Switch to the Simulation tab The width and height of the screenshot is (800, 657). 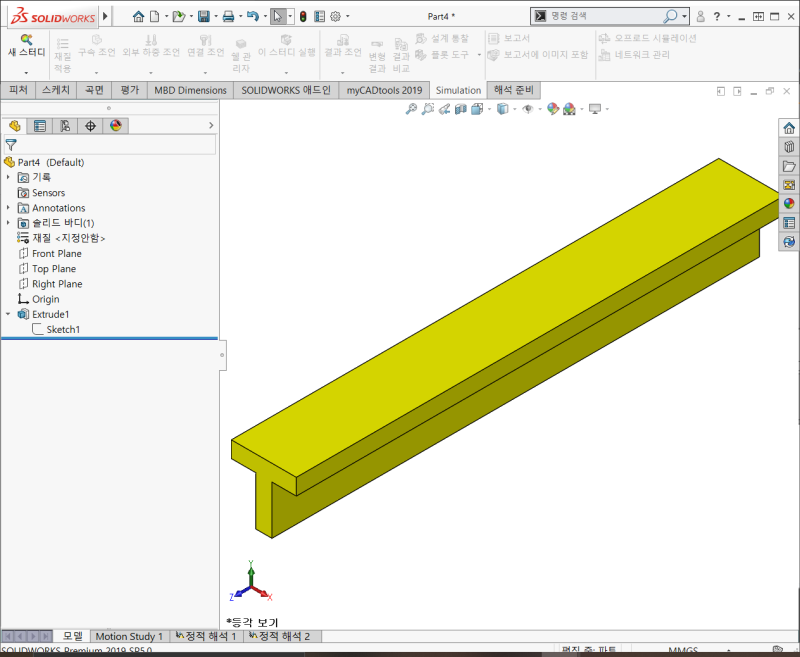pyautogui.click(x=458, y=89)
